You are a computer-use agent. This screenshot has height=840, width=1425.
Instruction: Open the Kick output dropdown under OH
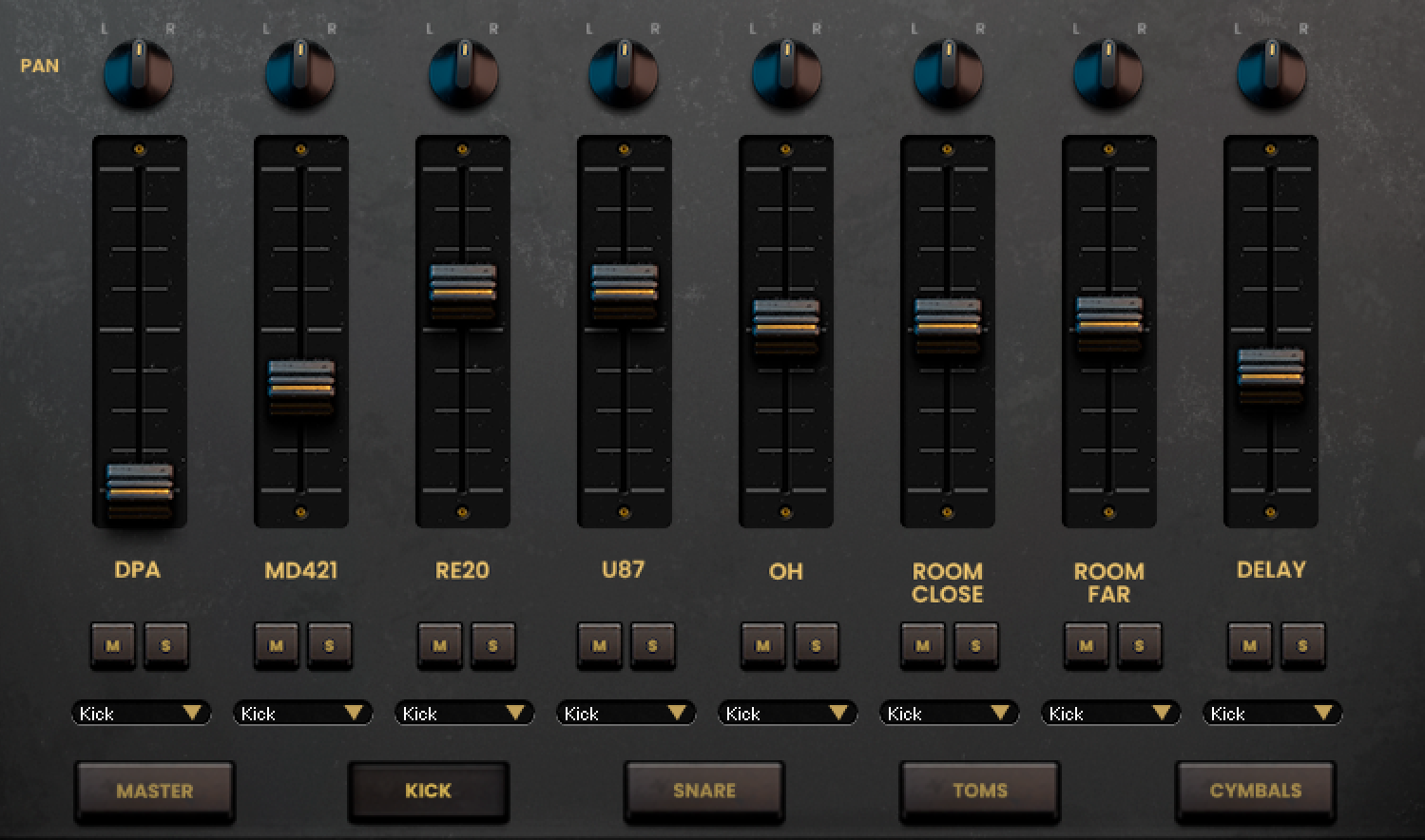[787, 713]
